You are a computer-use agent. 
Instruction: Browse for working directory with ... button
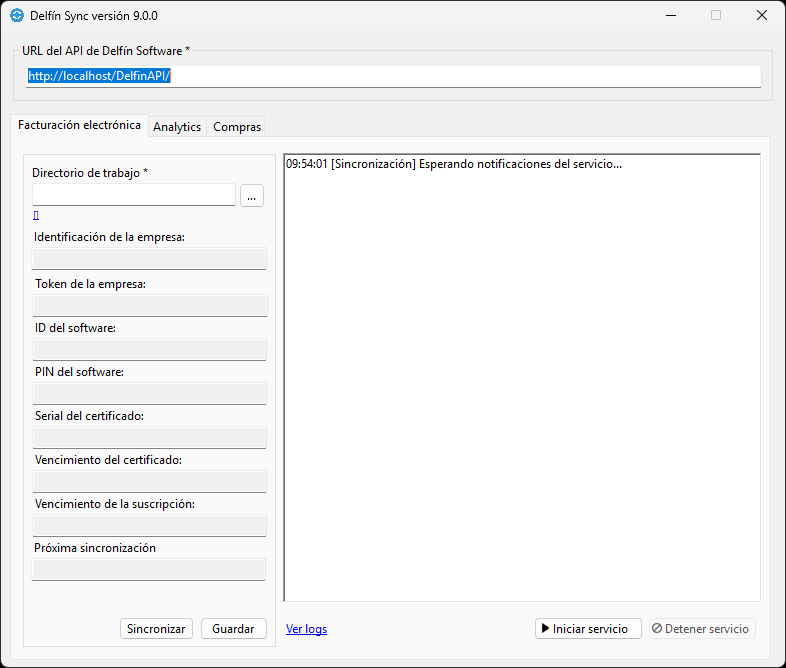click(252, 195)
